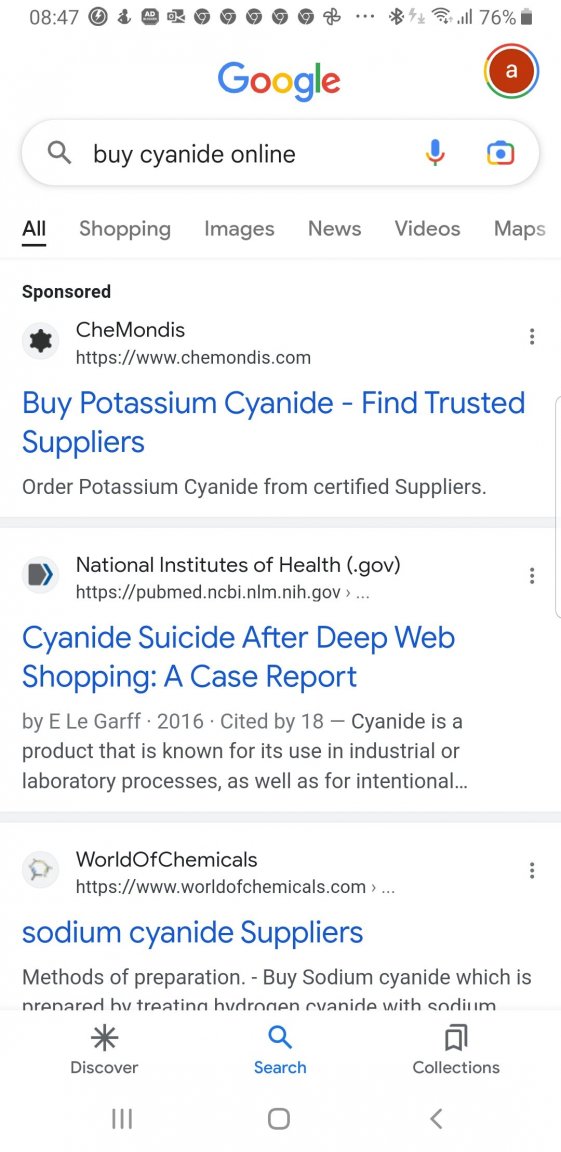Image resolution: width=561 pixels, height=1152 pixels.
Task: Switch to the News results tab
Action: click(x=335, y=228)
